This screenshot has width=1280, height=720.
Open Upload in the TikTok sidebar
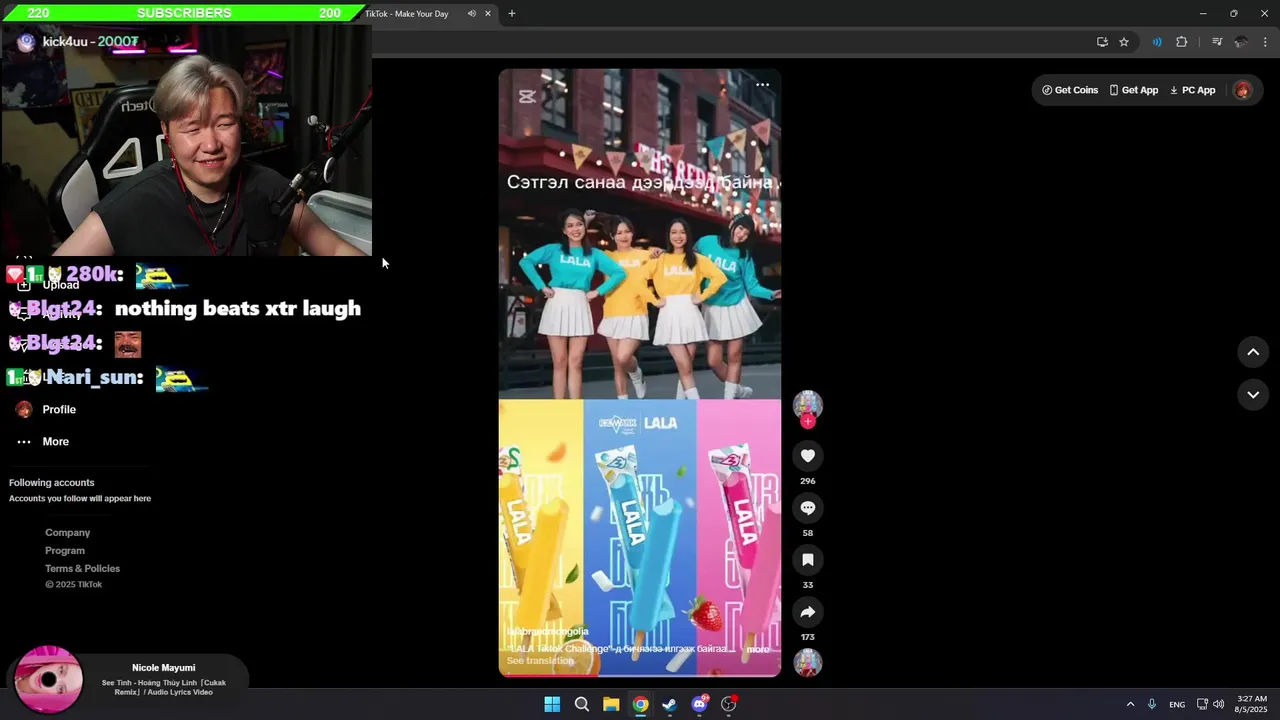48,285
